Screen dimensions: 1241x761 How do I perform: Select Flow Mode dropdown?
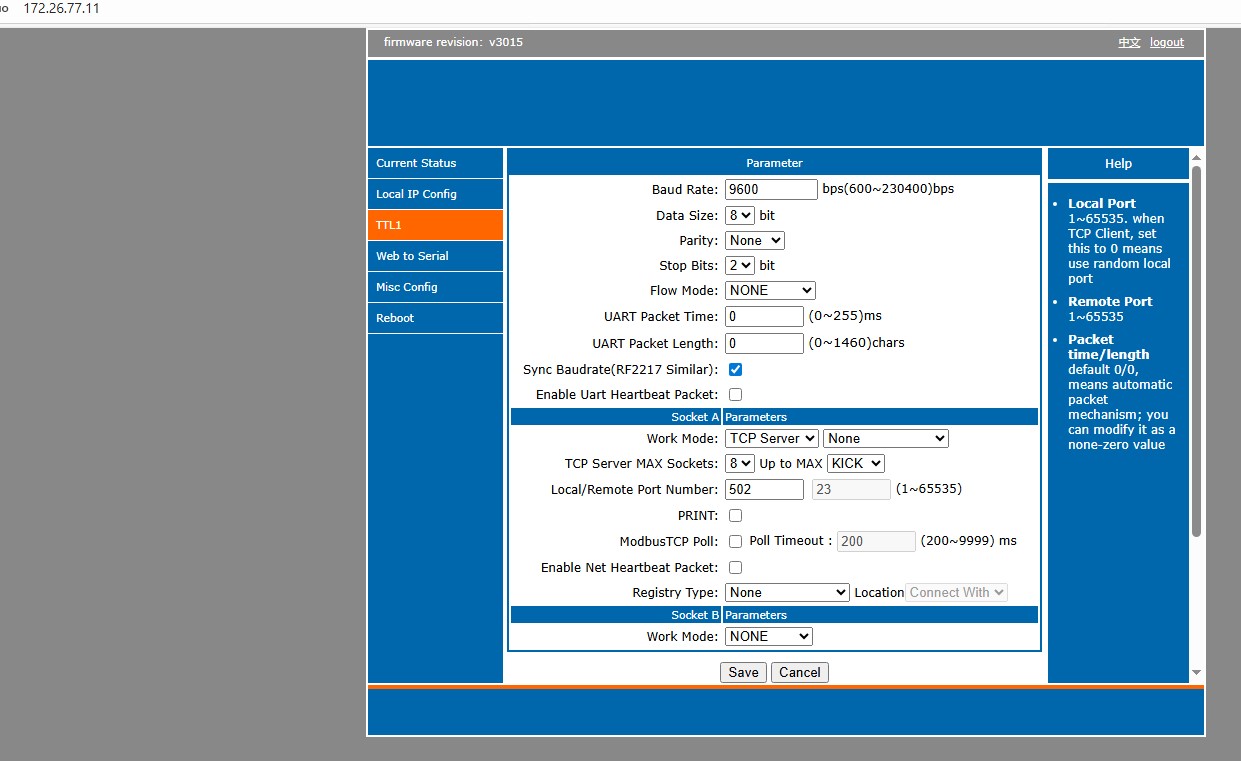[770, 291]
